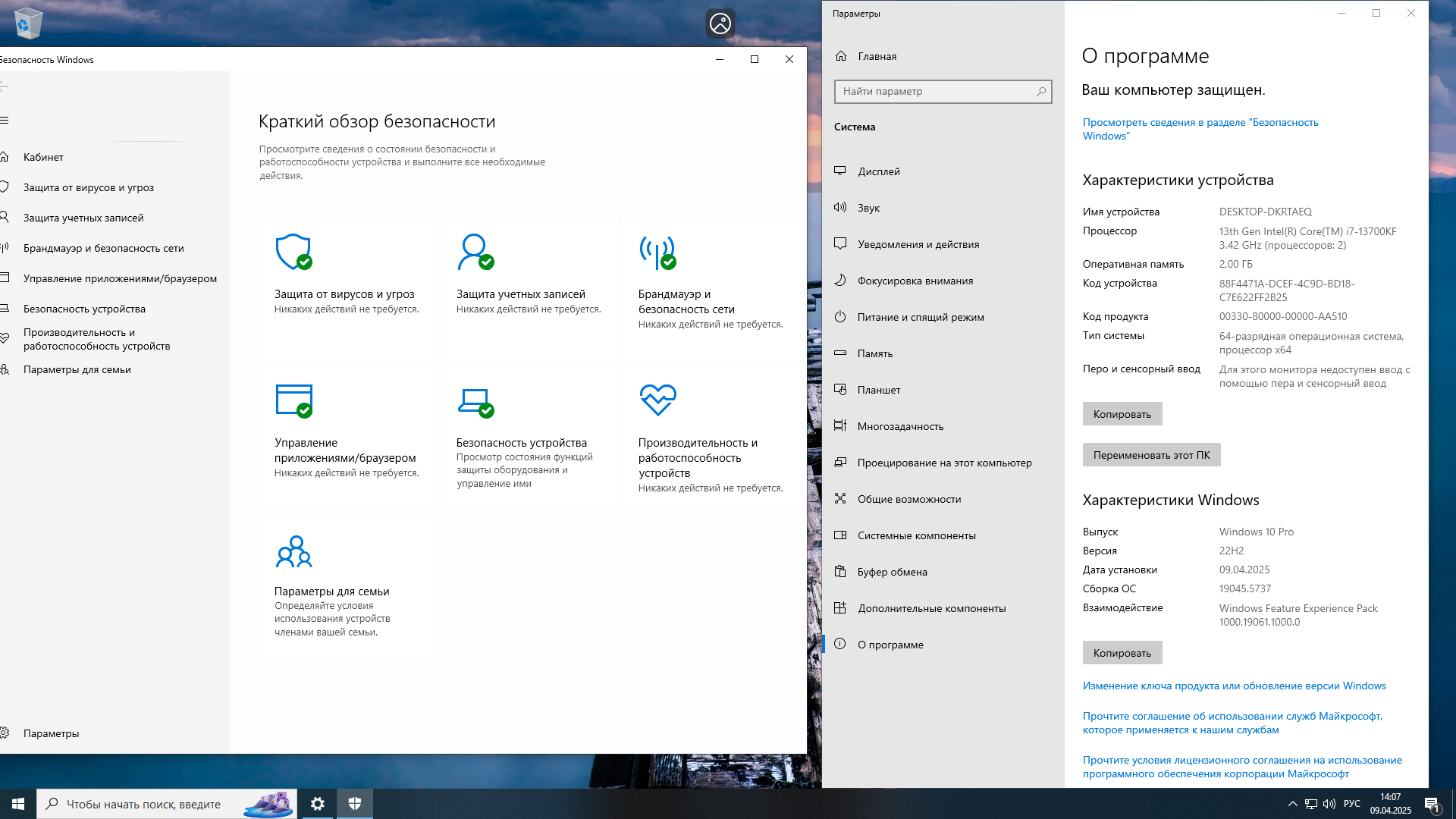Screen dimensions: 1456x819
Task: Click the device performance heart icon
Action: point(657,400)
